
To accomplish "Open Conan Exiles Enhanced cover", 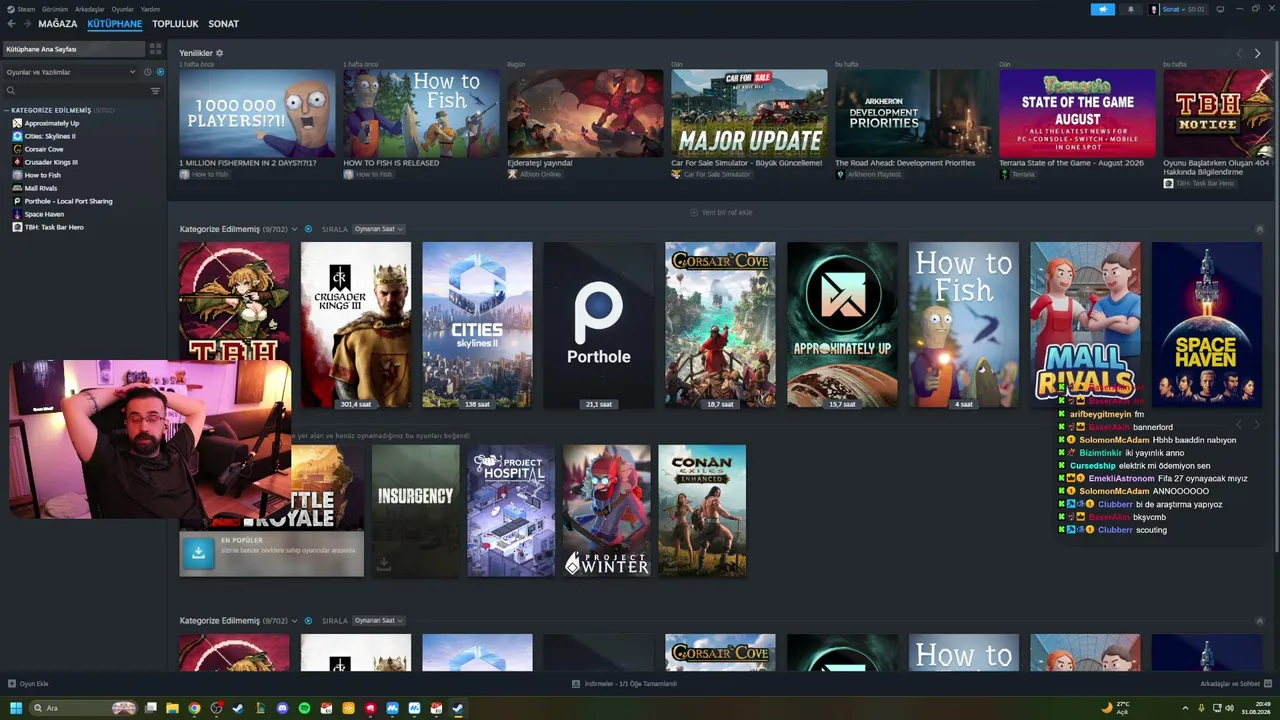I will pyautogui.click(x=702, y=511).
